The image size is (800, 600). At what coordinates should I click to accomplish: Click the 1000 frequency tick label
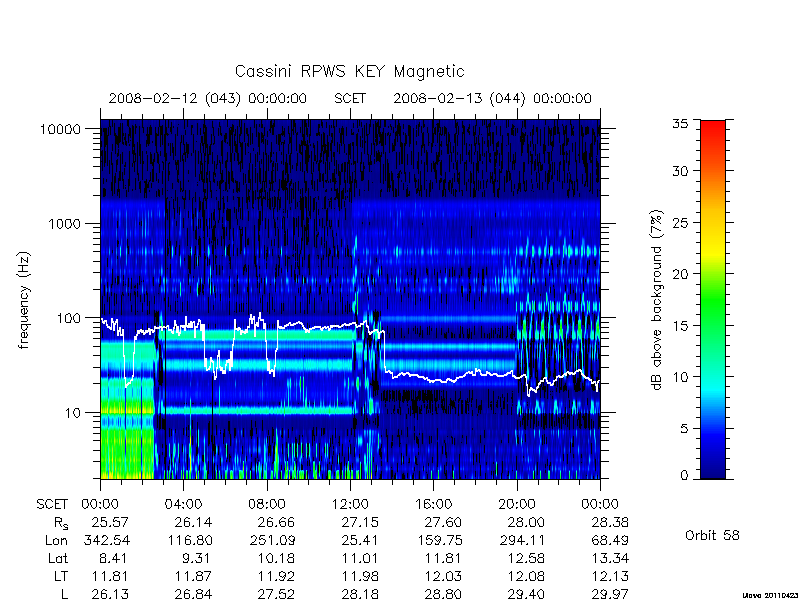(65, 223)
